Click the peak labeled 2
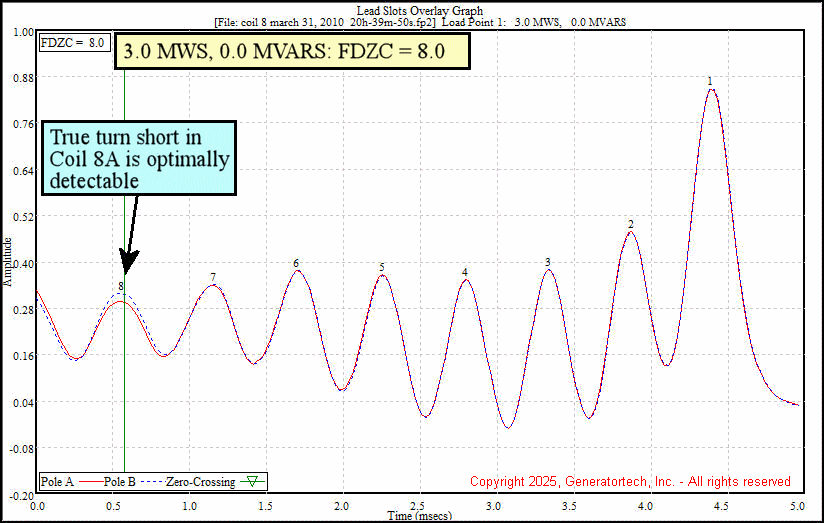 pyautogui.click(x=631, y=224)
